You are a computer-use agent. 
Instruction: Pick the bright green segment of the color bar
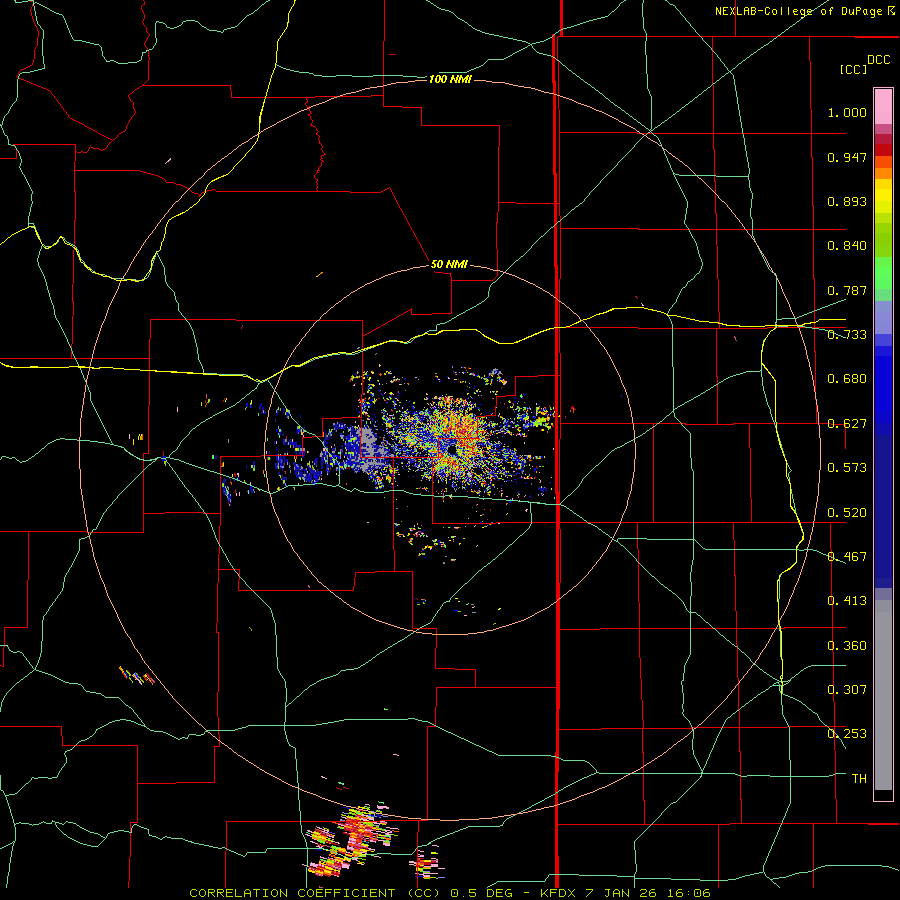[x=883, y=273]
